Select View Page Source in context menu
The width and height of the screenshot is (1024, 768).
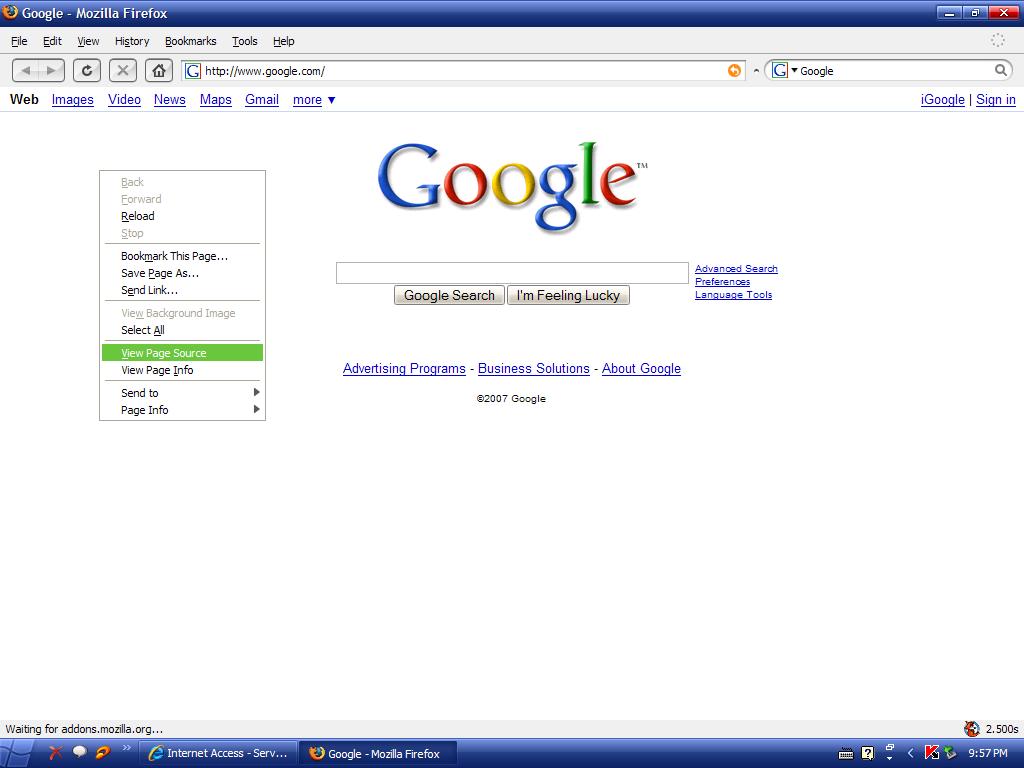point(182,353)
